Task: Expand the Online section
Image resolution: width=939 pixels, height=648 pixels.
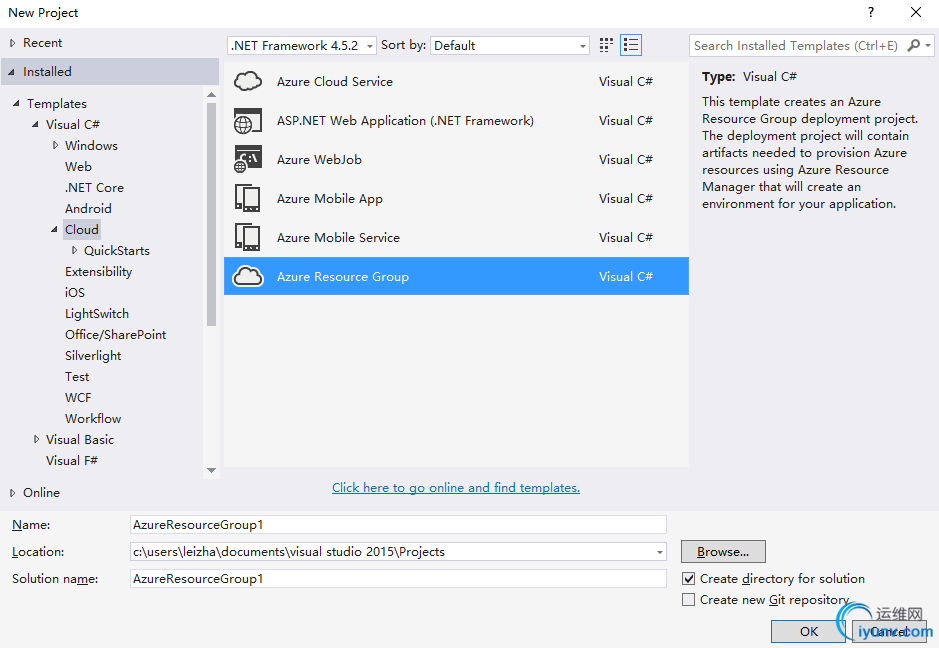Action: pyautogui.click(x=12, y=493)
